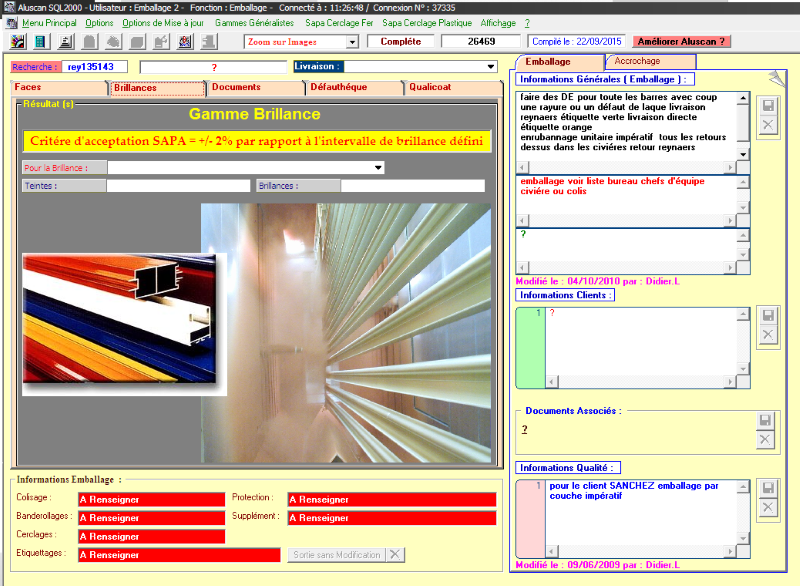The height and width of the screenshot is (586, 800).
Task: Click down arrow in red emballage note box
Action: click(x=743, y=208)
